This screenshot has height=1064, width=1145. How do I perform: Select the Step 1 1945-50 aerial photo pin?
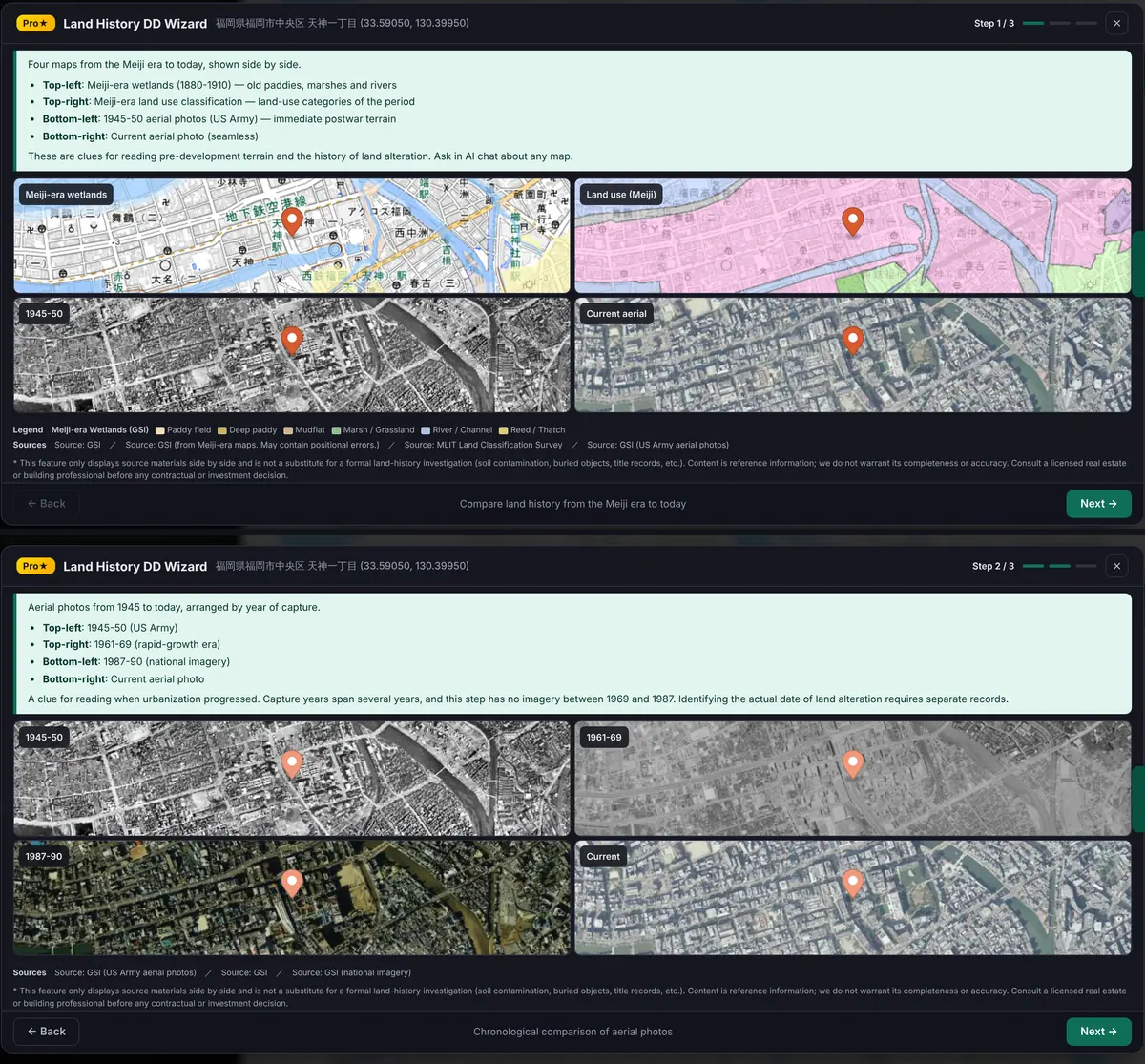point(292,341)
